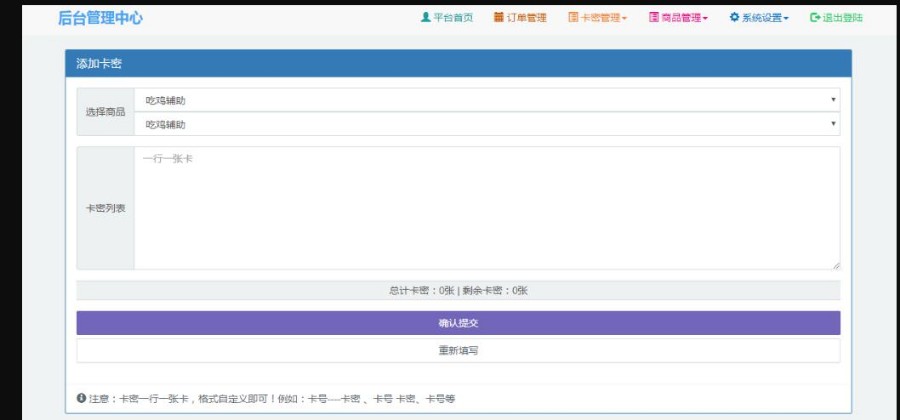
Task: Open the first 吃鸡辅助 product dropdown
Action: [487, 100]
